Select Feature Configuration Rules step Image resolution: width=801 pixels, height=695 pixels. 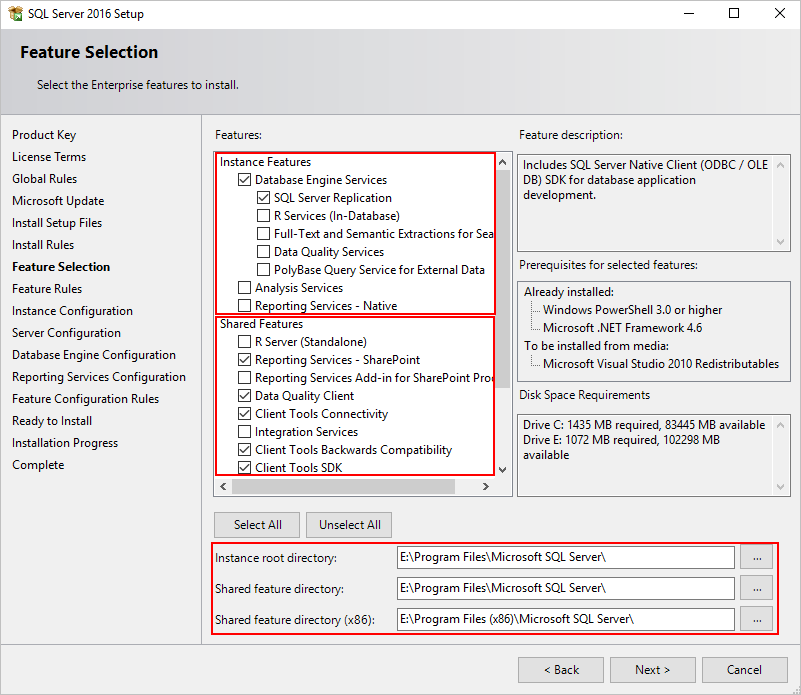pos(86,399)
